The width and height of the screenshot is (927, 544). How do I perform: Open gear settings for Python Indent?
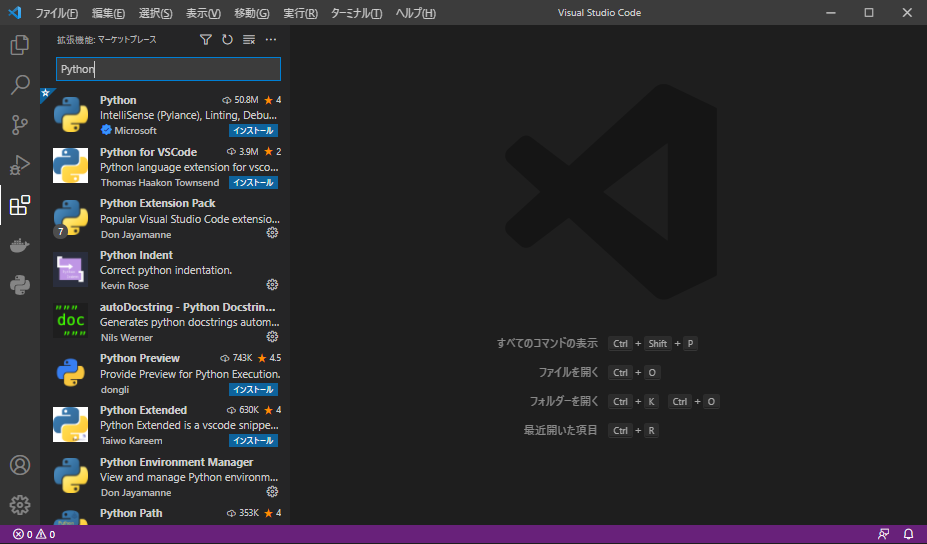click(x=272, y=284)
